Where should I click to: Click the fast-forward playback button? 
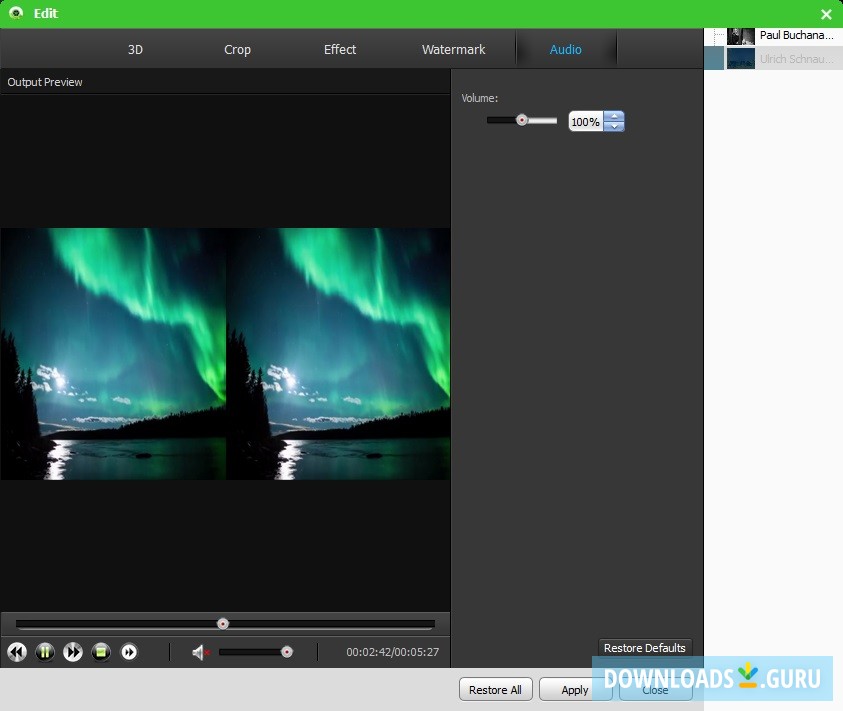(x=73, y=652)
